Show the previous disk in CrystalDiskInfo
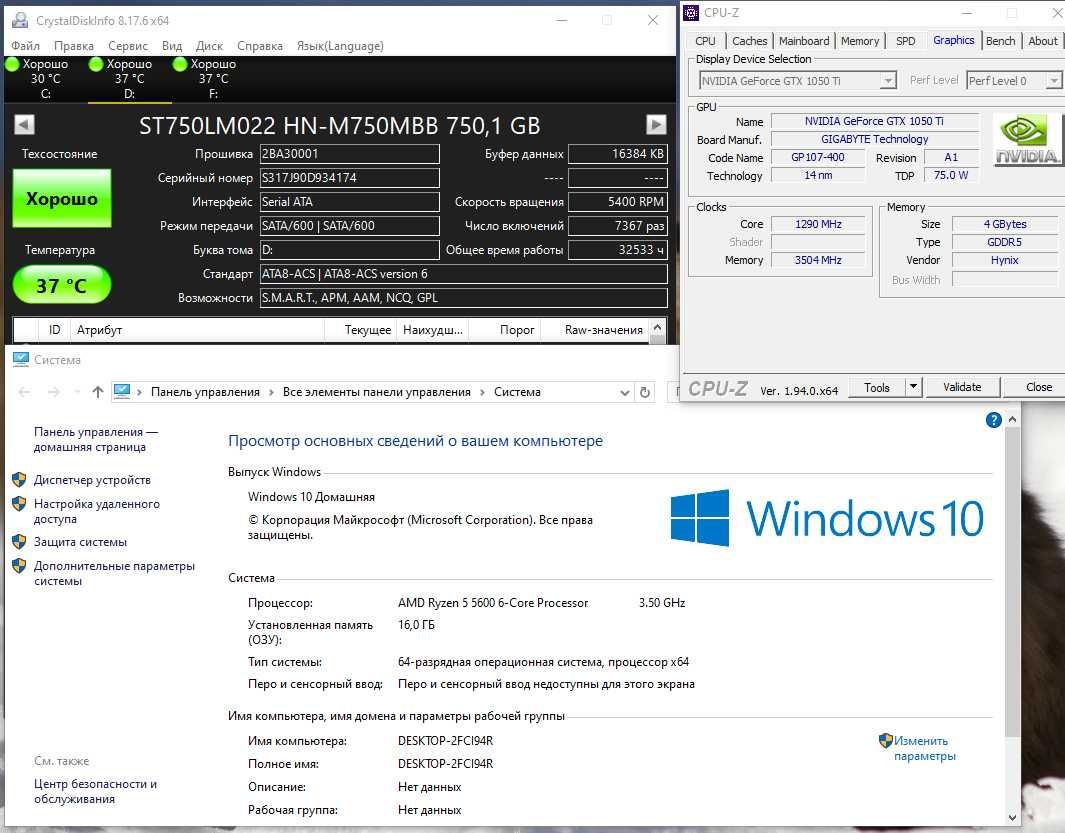Viewport: 1065px width, 833px height. click(24, 124)
